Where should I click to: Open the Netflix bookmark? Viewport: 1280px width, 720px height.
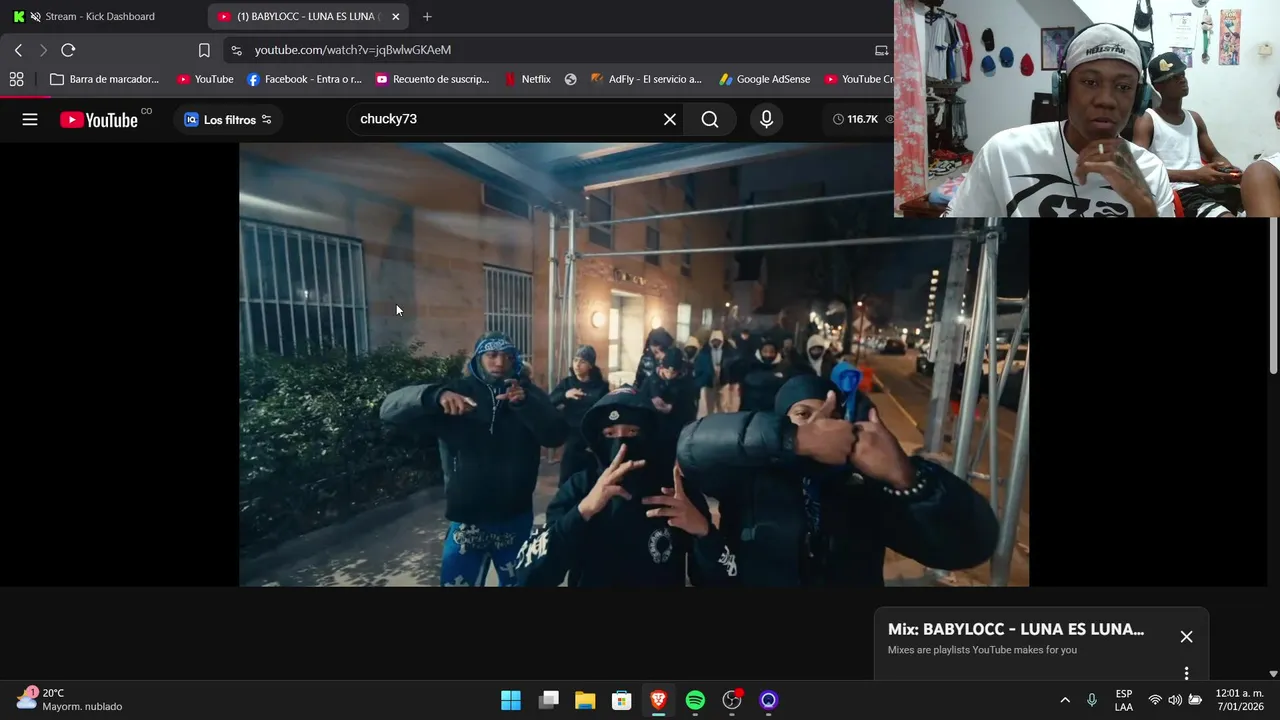[x=527, y=79]
